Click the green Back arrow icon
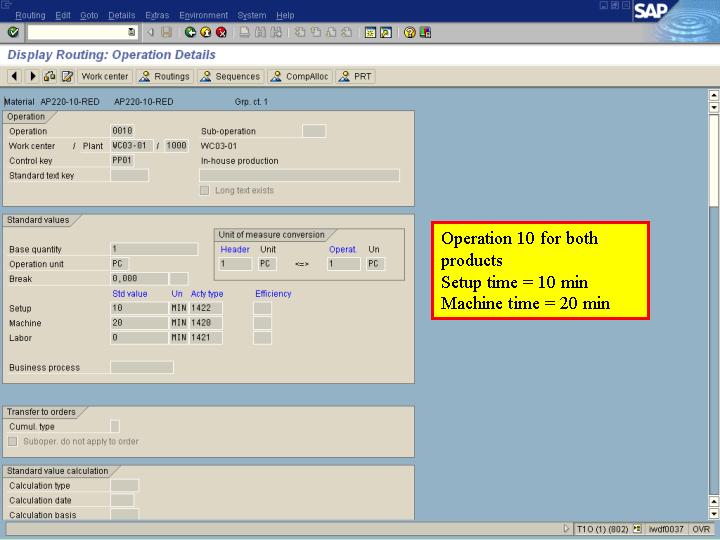 point(190,32)
